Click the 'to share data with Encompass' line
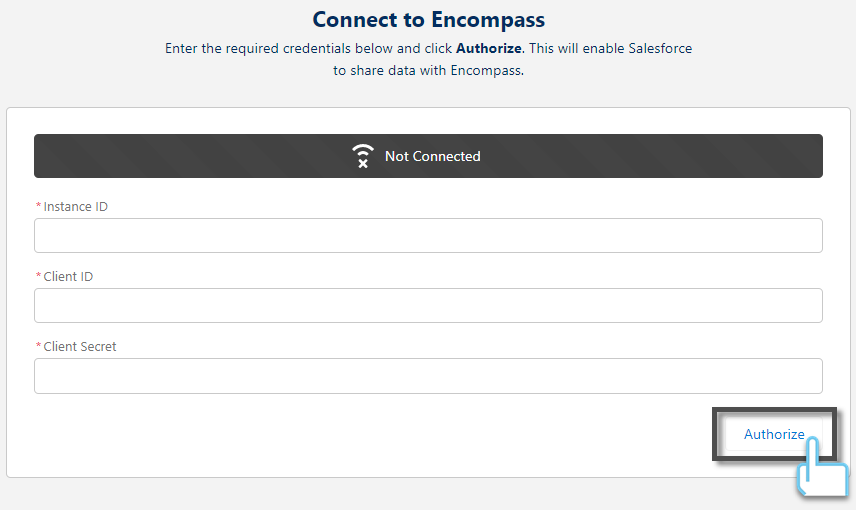 (429, 70)
